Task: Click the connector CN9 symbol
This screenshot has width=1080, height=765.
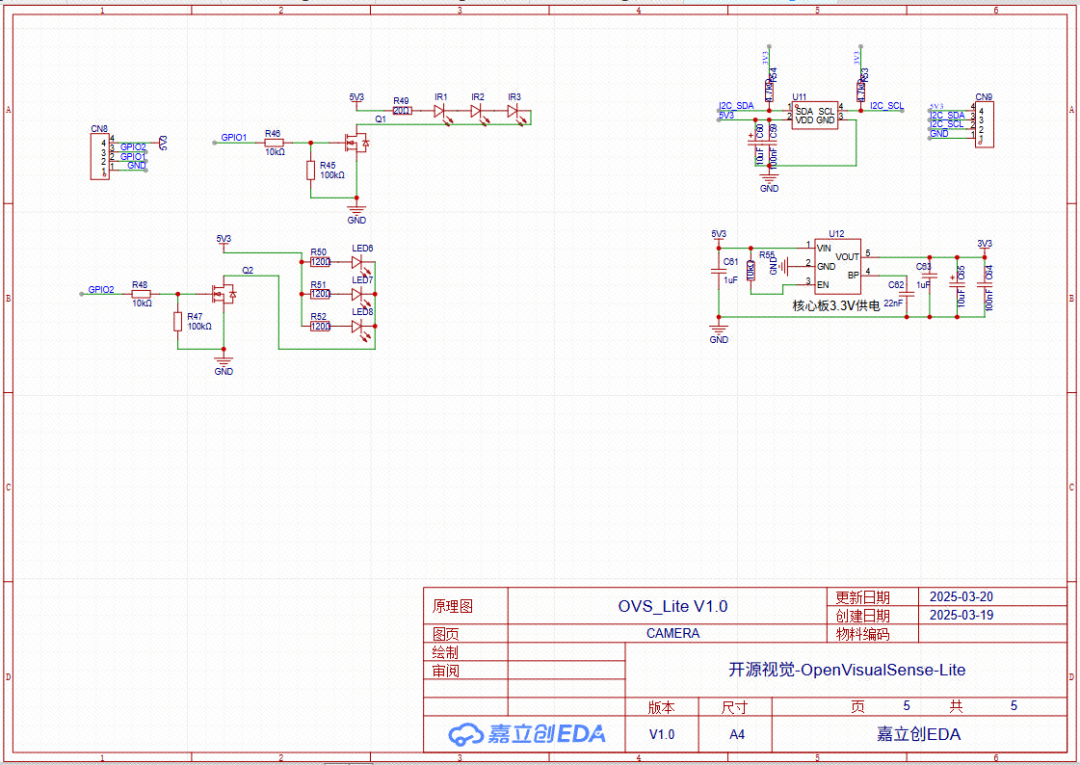Action: point(983,124)
